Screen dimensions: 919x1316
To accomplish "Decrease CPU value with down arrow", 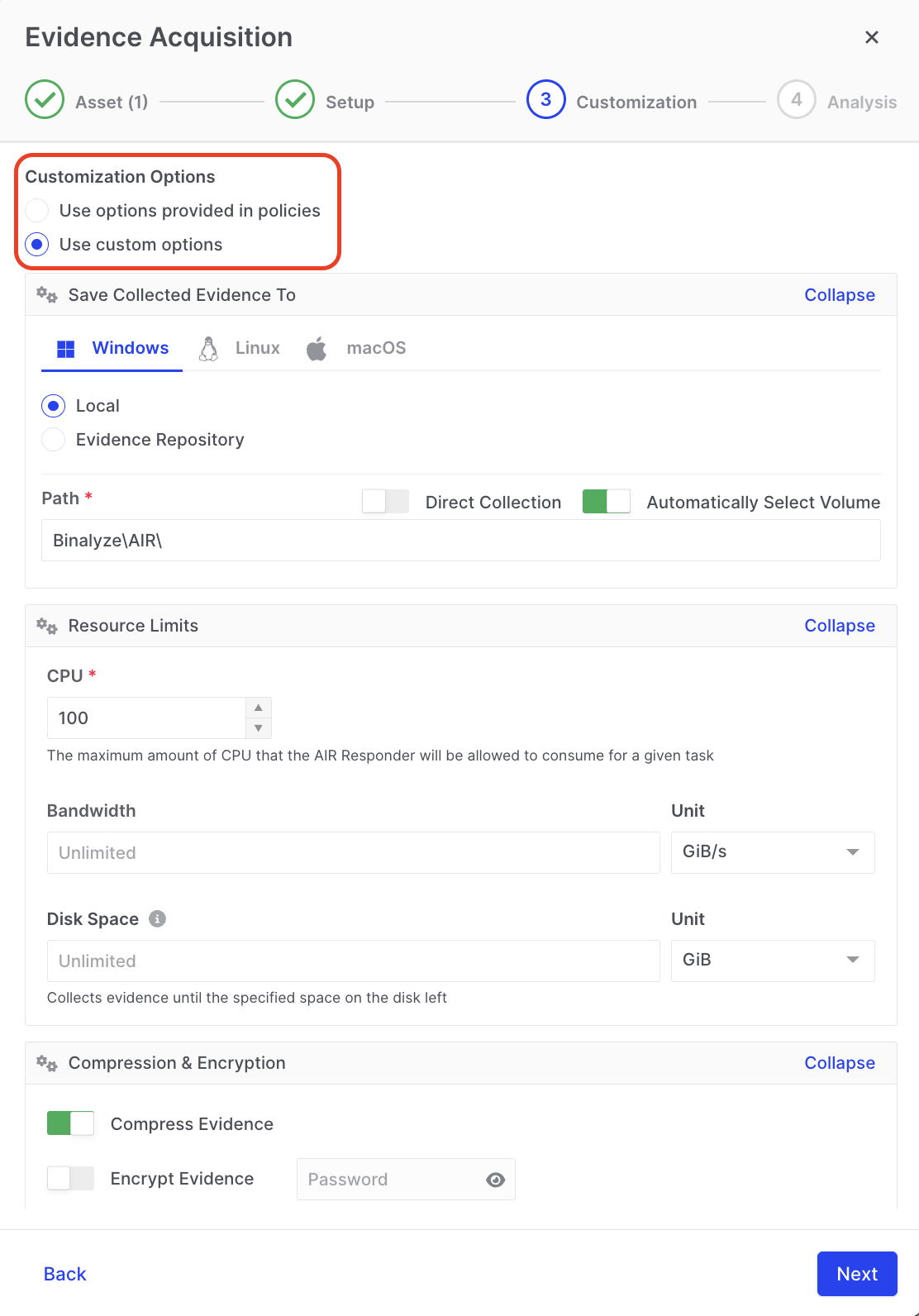I will 259,728.
